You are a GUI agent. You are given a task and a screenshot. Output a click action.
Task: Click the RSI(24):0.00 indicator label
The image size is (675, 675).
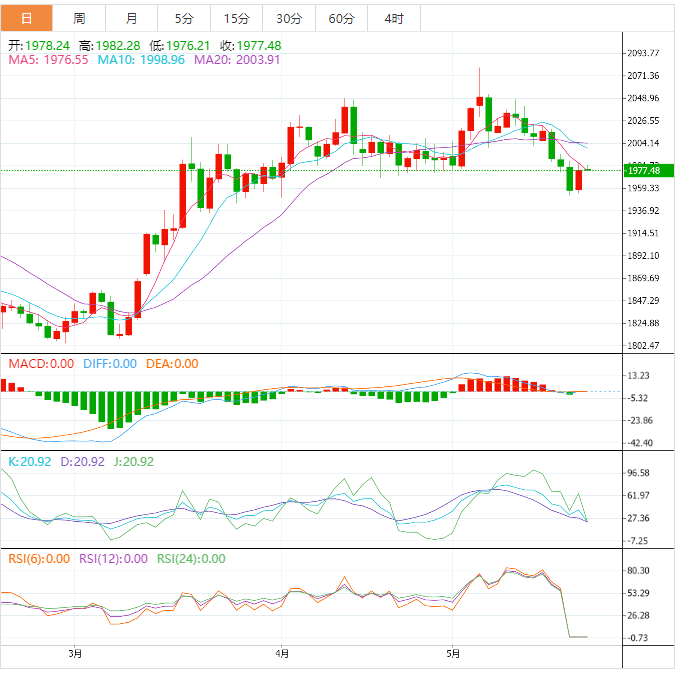[x=190, y=559]
